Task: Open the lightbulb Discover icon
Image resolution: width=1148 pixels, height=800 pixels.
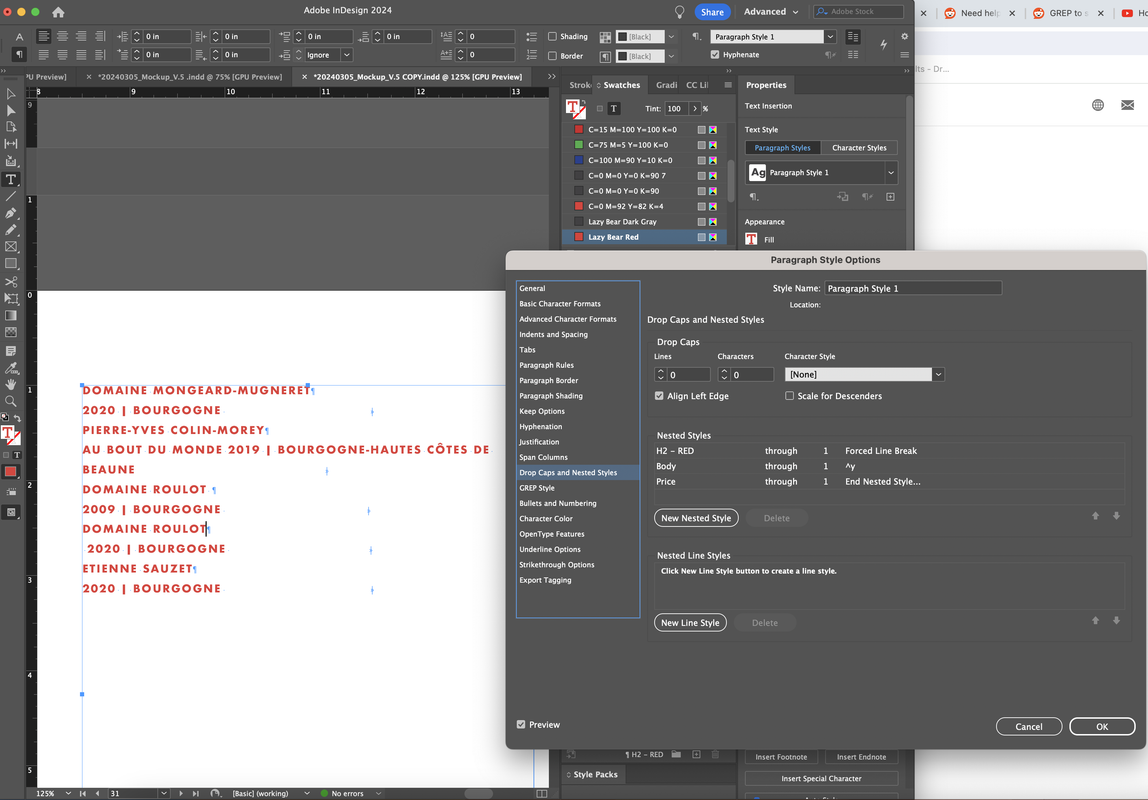Action: 679,12
